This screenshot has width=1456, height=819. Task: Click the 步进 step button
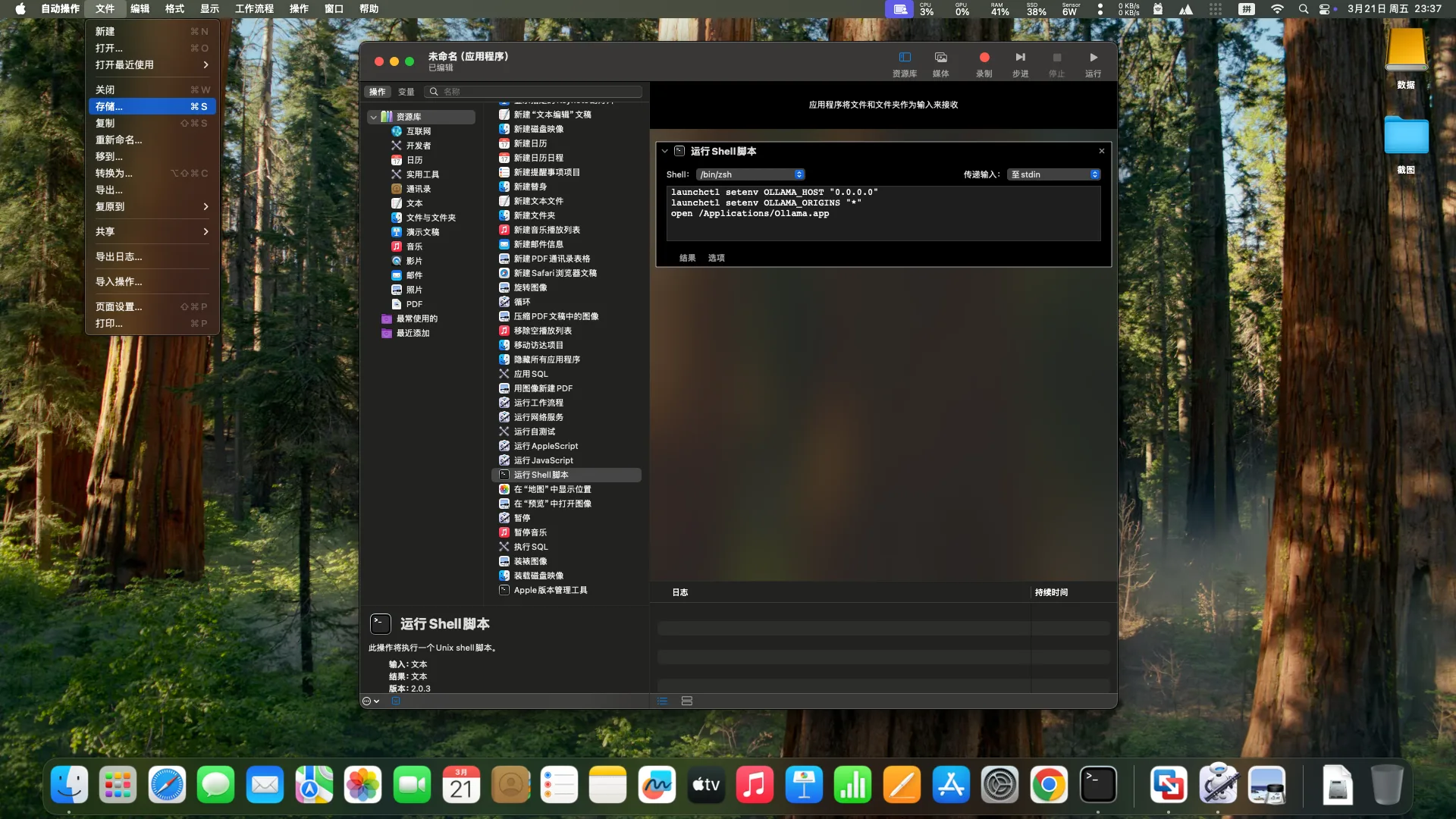pos(1021,64)
